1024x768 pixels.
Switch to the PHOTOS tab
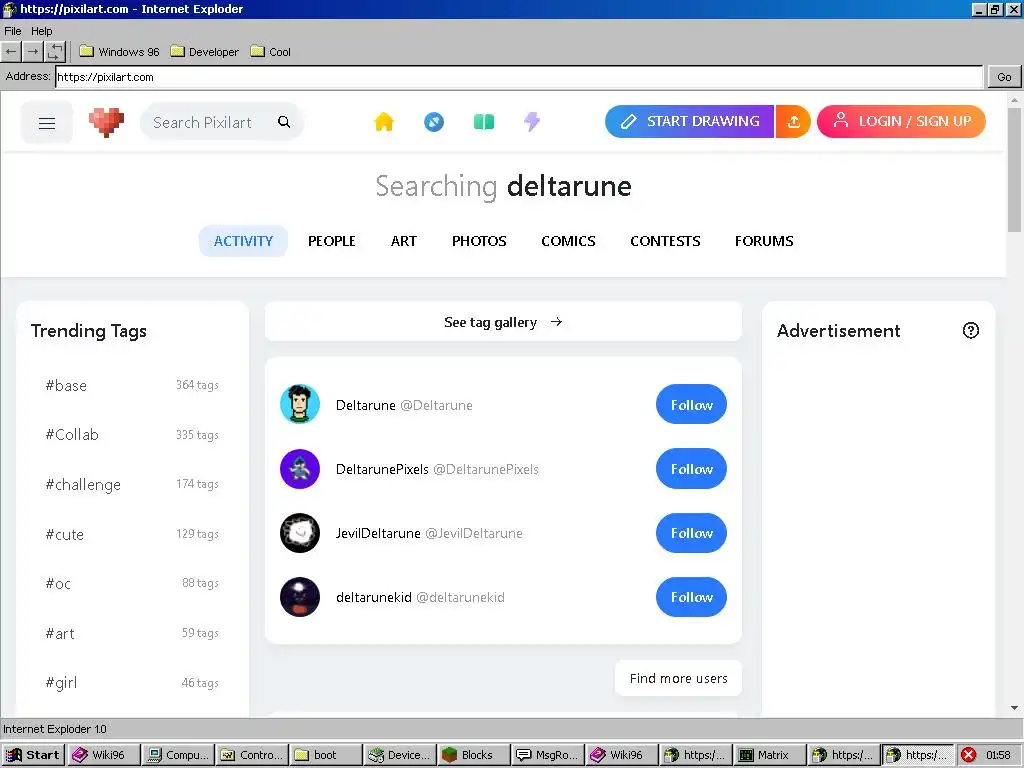tap(479, 241)
